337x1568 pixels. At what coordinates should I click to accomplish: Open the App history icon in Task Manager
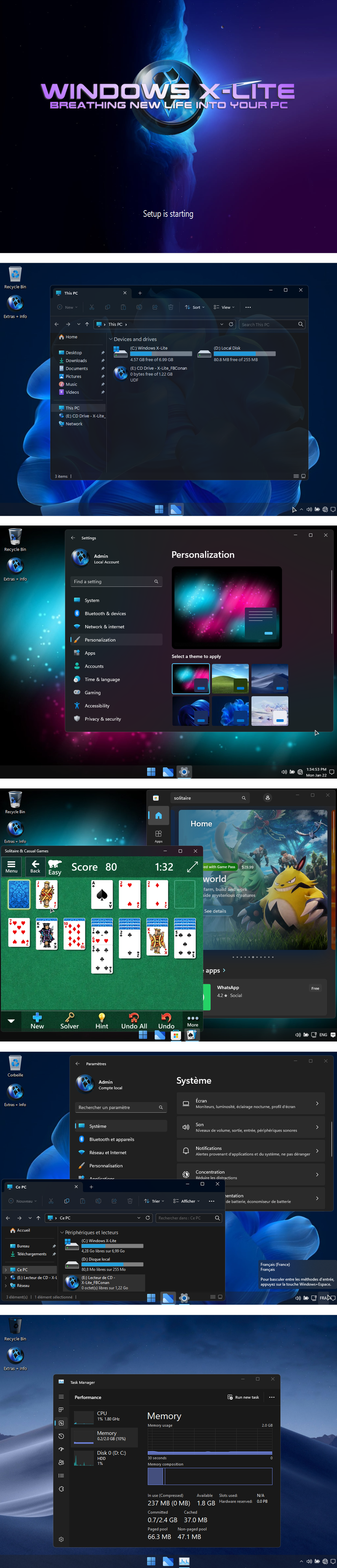[61, 1436]
